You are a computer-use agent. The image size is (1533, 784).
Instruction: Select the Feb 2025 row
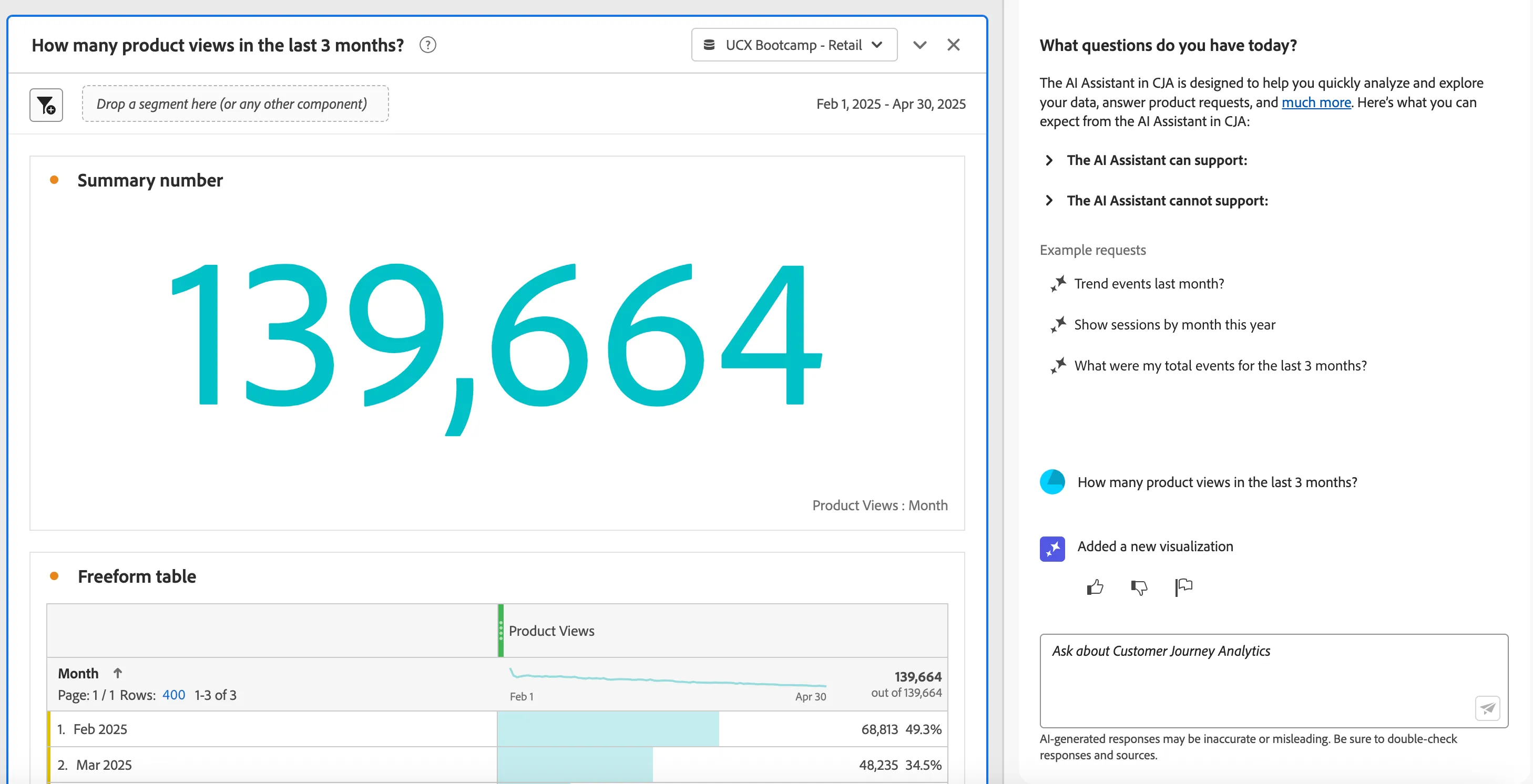click(x=497, y=729)
